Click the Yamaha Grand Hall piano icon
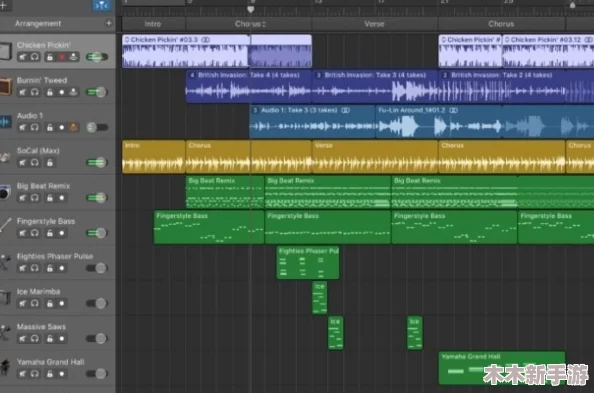 tap(5, 368)
